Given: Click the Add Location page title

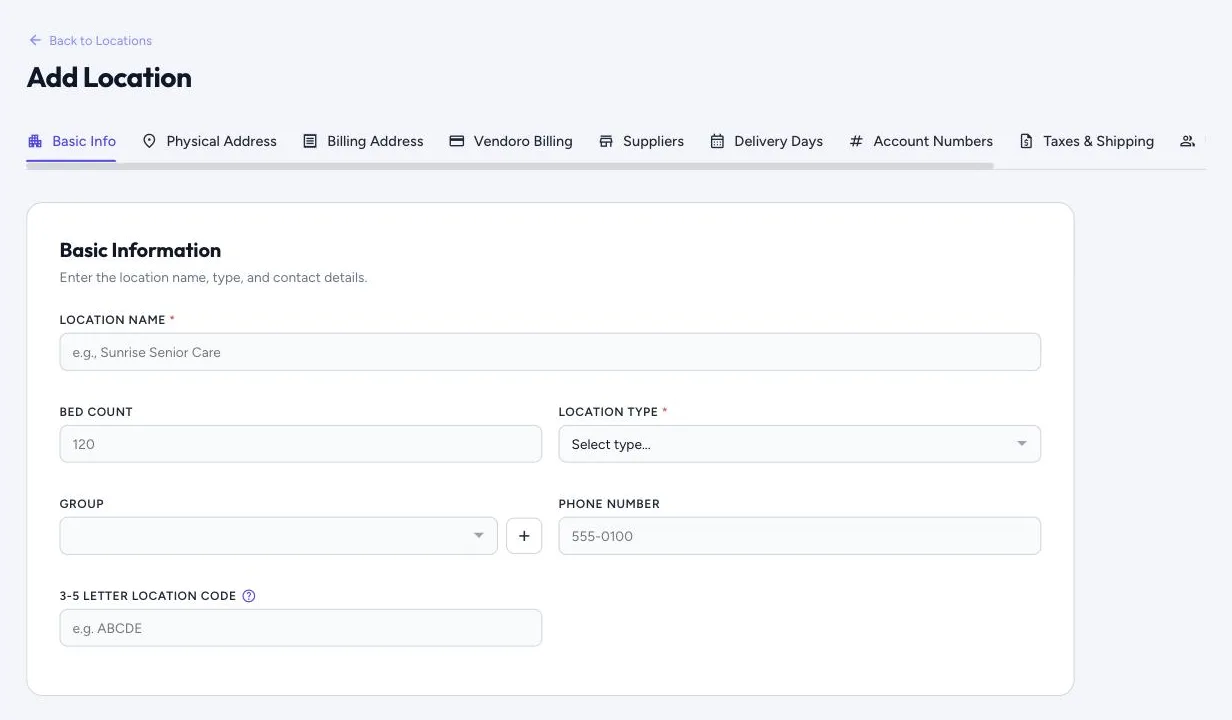Looking at the screenshot, I should [x=109, y=78].
